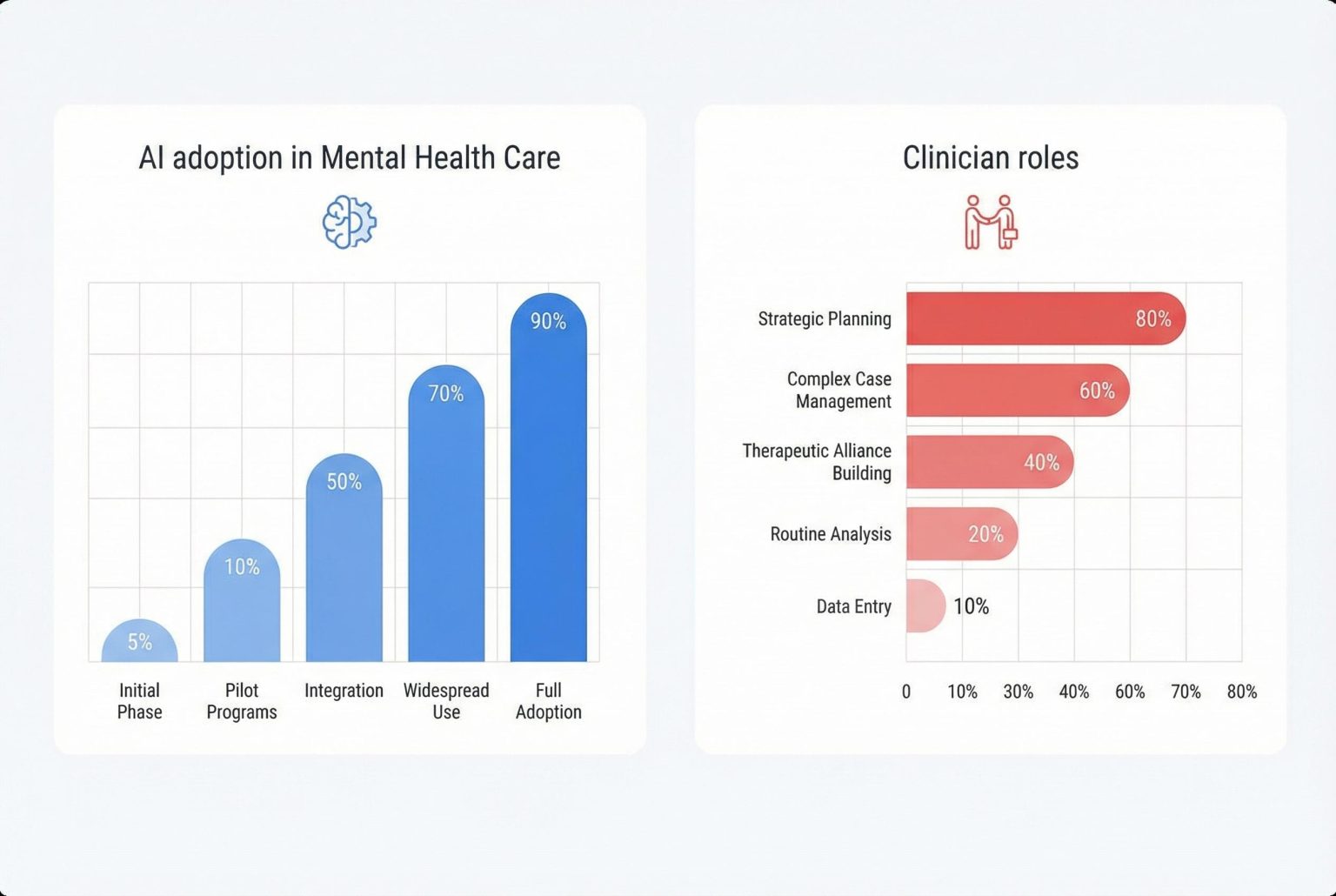
Task: Click the Clinician roles title
Action: pyautogui.click(x=991, y=157)
